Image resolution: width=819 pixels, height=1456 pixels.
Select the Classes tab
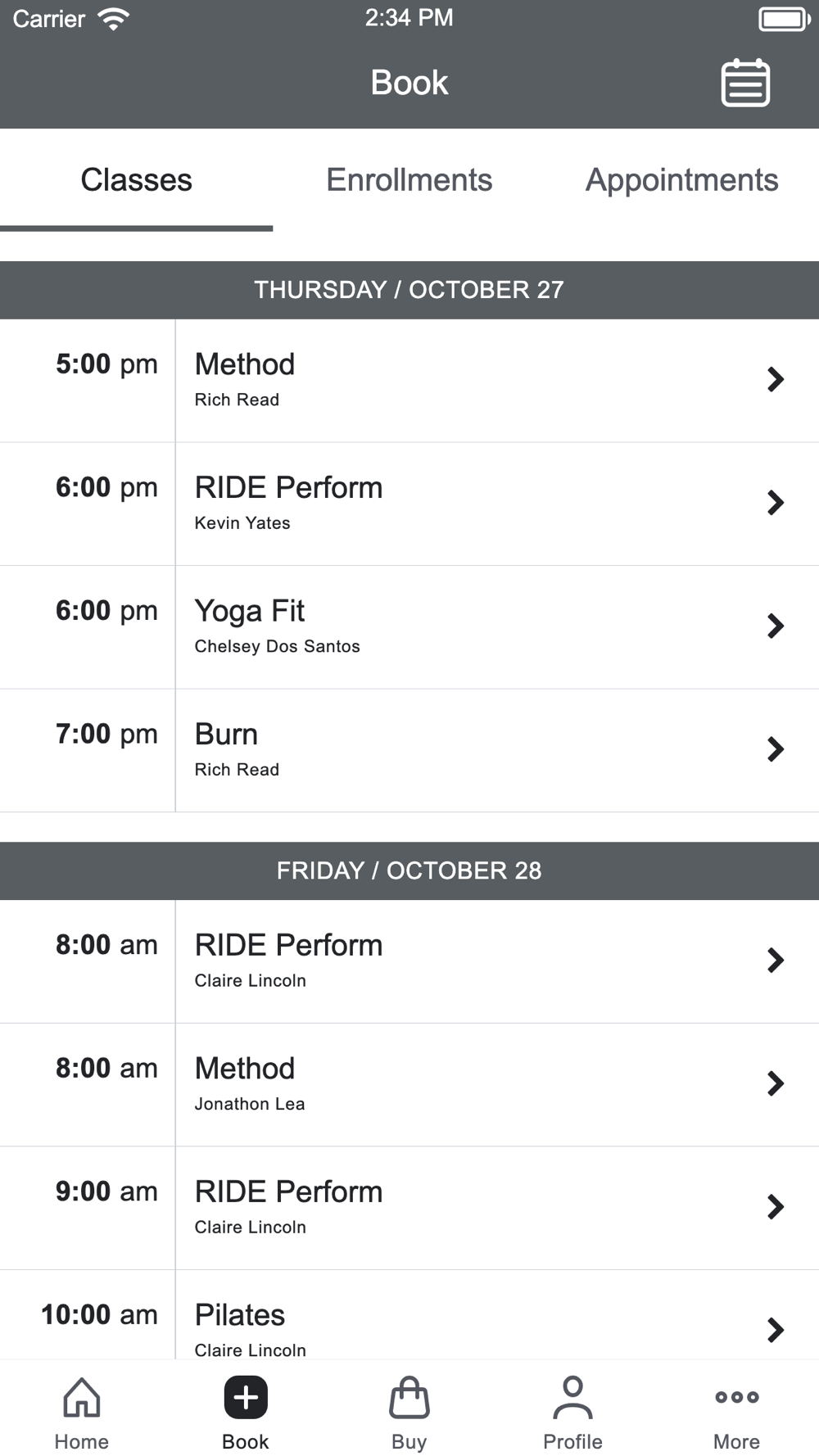click(136, 180)
